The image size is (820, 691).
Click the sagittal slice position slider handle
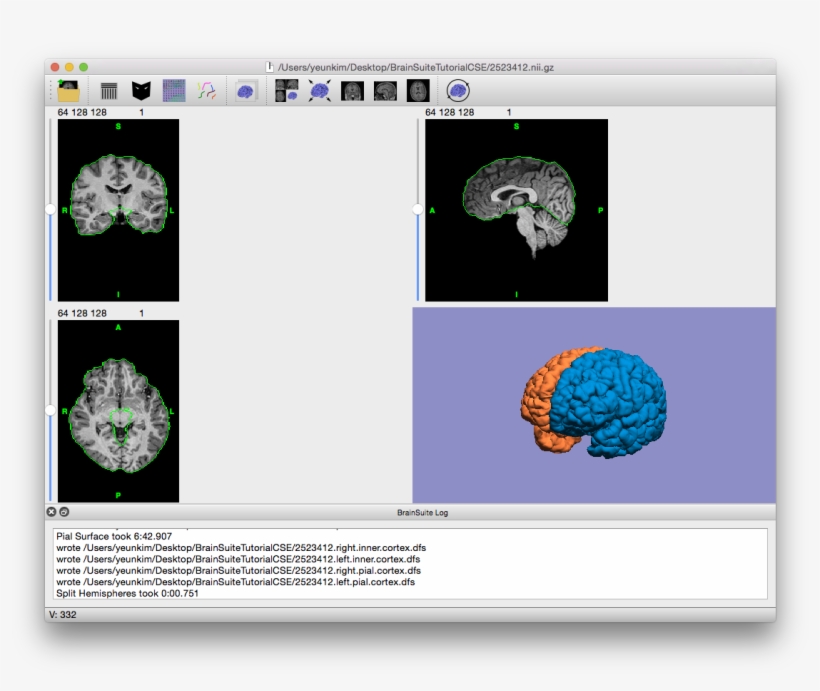point(417,210)
